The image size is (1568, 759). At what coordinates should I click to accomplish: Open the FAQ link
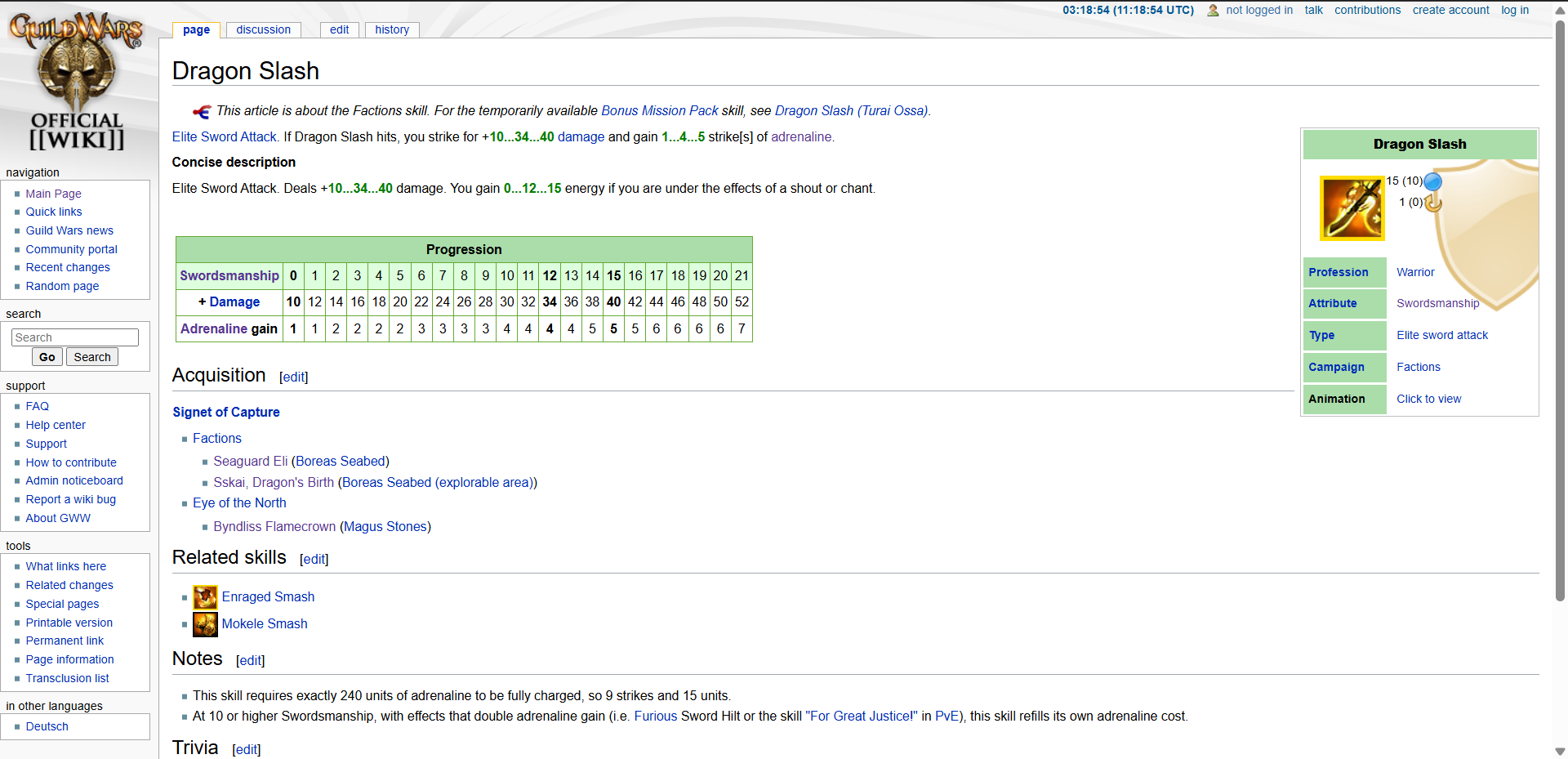pyautogui.click(x=37, y=406)
